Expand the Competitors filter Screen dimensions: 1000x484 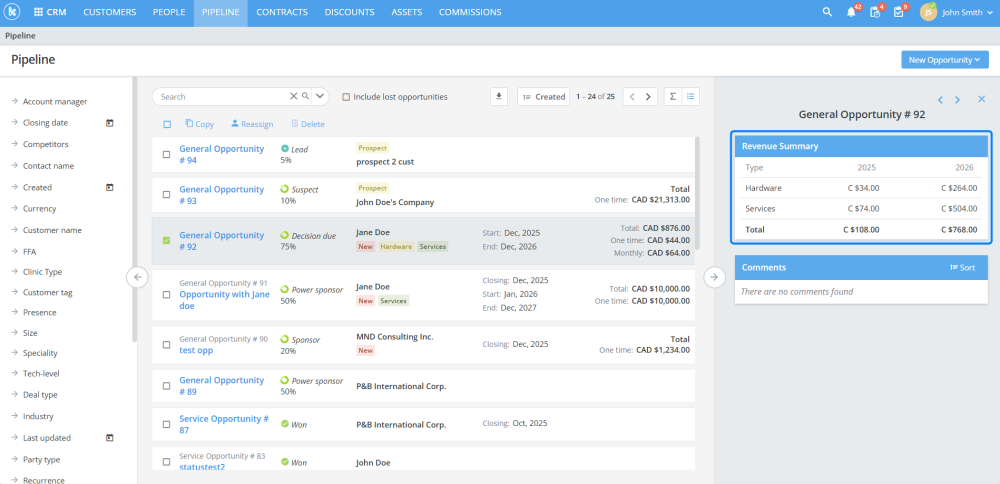[40, 144]
